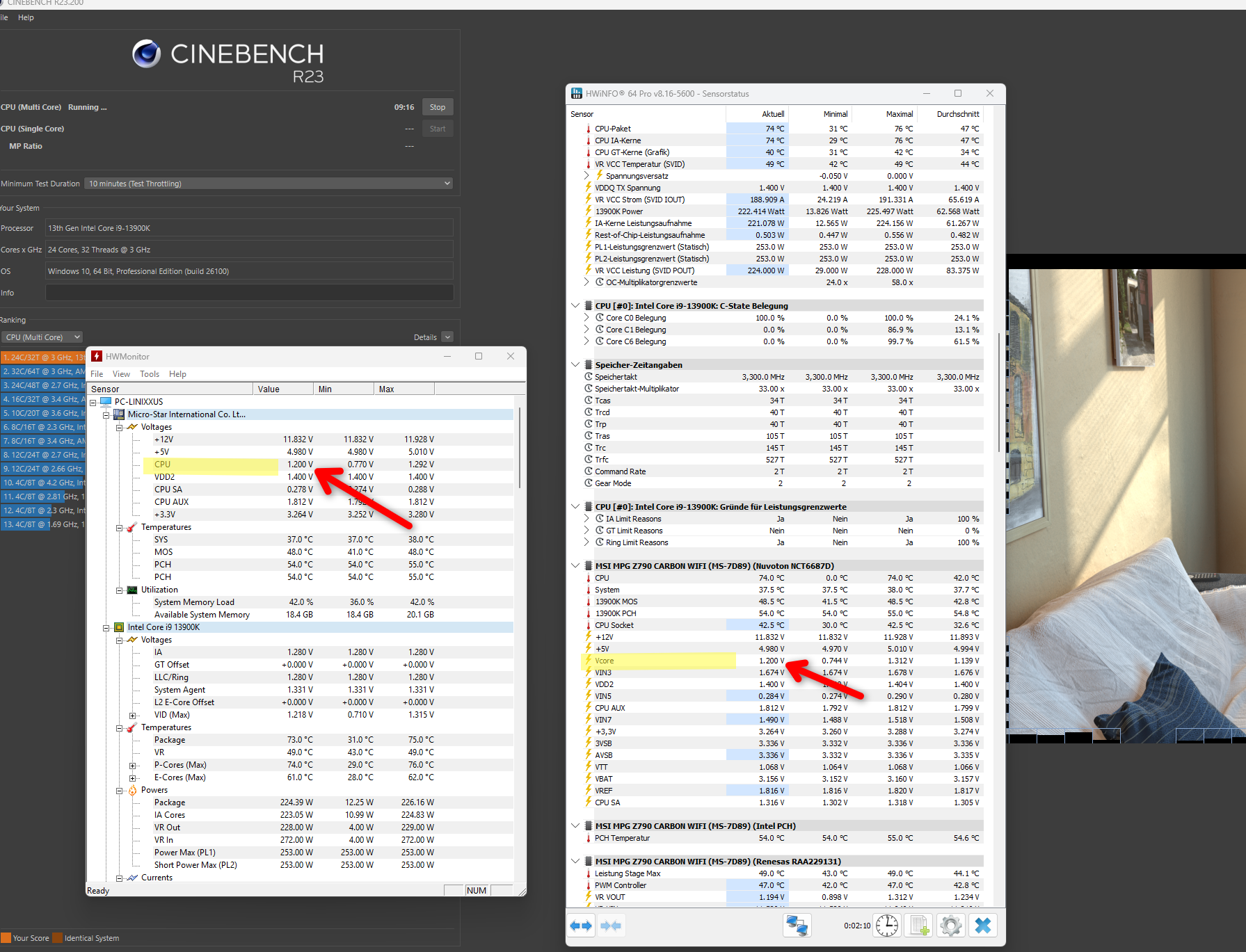Start logging with the sheet plus icon

[919, 926]
